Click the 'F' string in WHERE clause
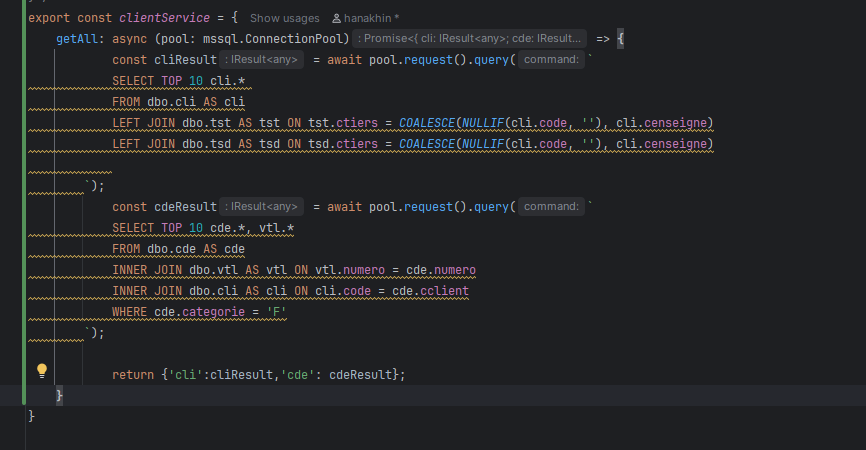 [x=277, y=311]
